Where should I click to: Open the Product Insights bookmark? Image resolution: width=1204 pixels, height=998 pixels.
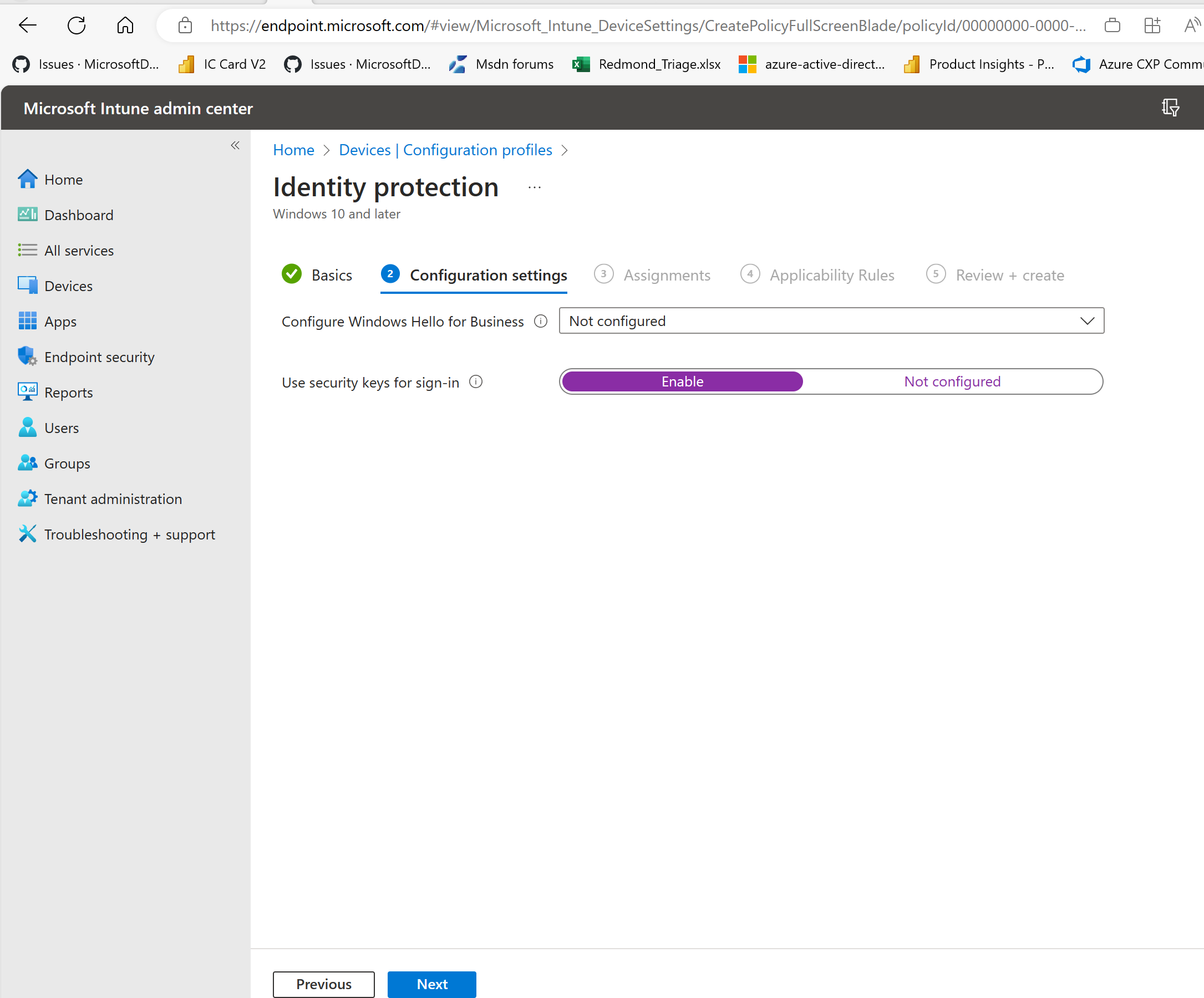coord(979,64)
